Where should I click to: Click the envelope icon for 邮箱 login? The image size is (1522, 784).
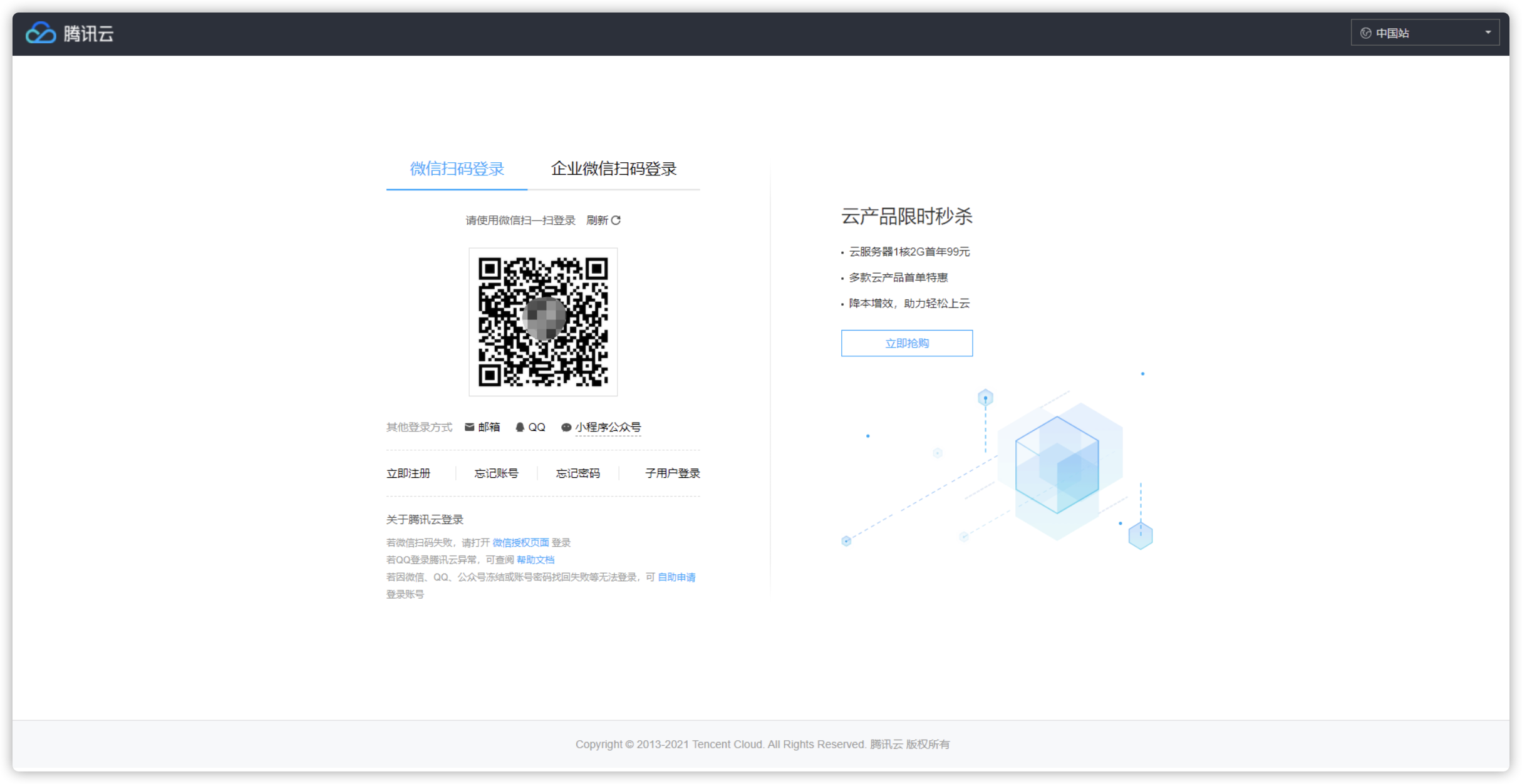[469, 427]
